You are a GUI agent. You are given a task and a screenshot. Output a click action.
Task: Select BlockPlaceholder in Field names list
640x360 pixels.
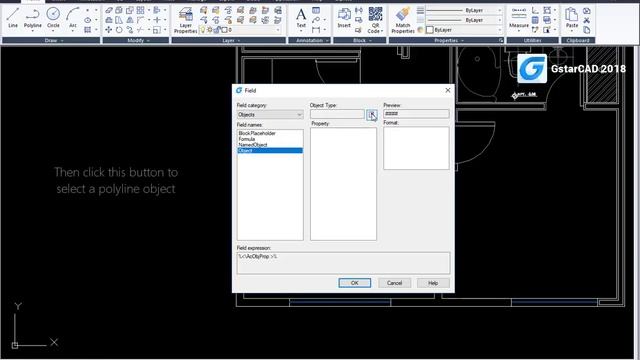click(257, 133)
